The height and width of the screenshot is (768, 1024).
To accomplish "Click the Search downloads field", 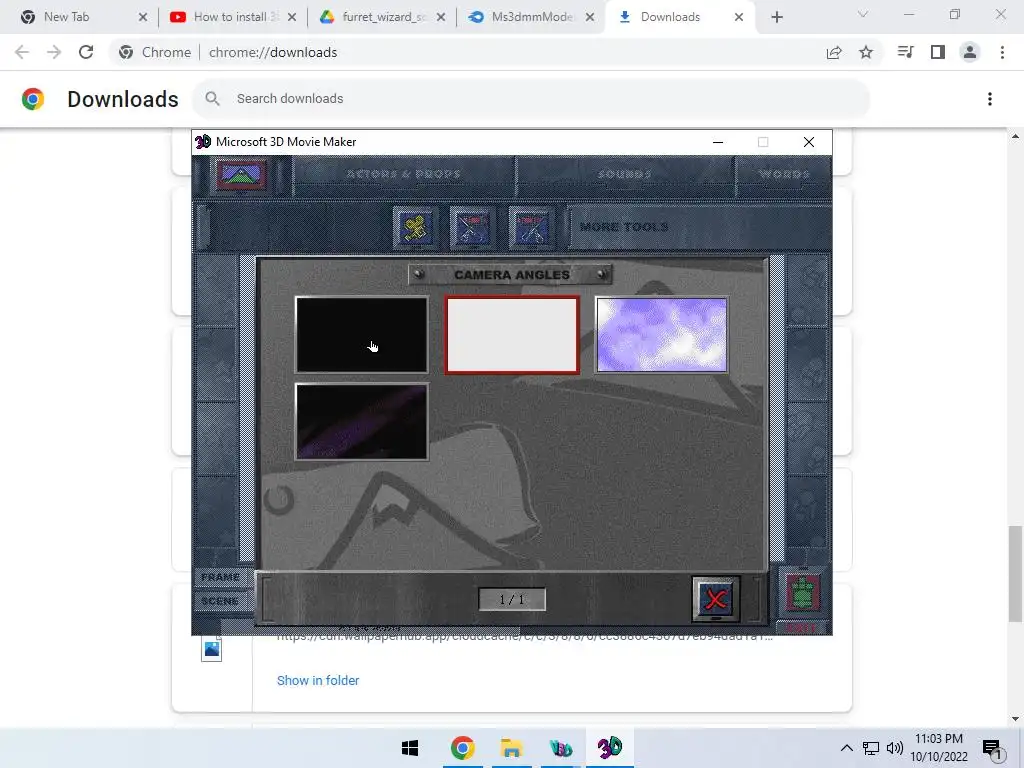I will [531, 99].
